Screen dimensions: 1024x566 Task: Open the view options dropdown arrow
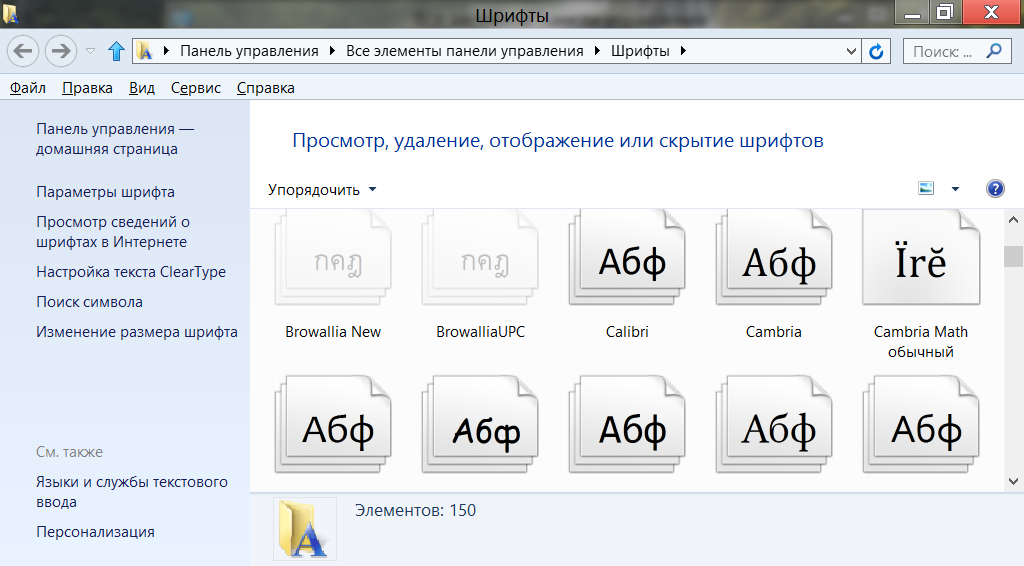point(955,189)
